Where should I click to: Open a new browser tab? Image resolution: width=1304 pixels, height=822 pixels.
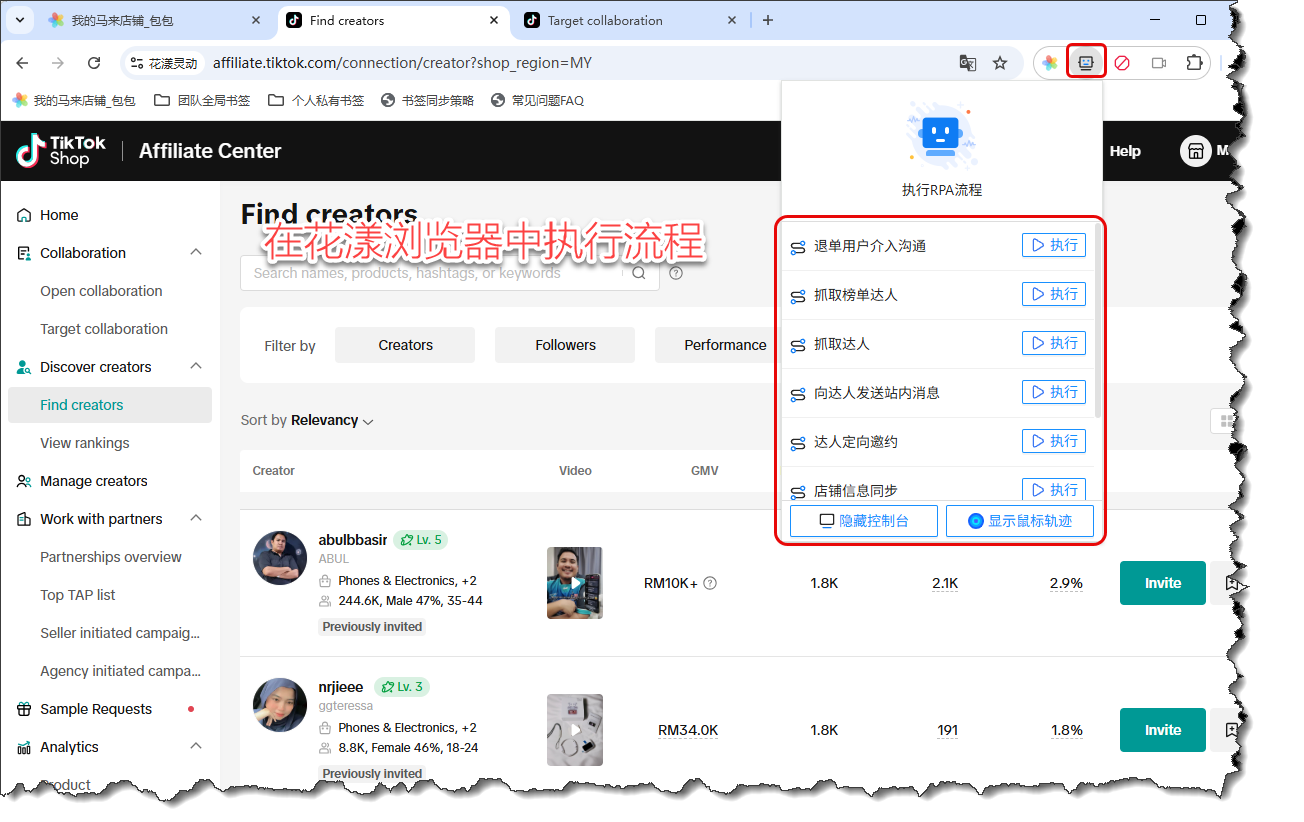click(767, 20)
